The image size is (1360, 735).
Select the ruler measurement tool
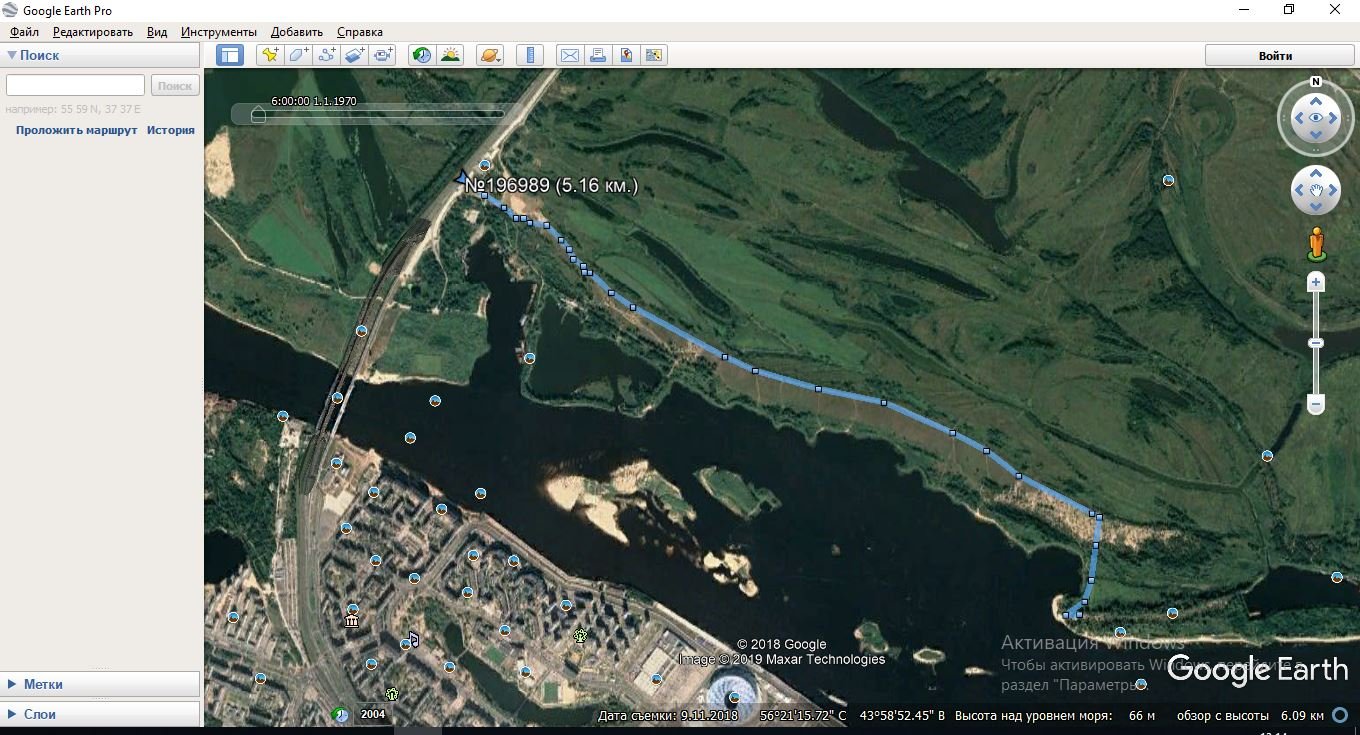pyautogui.click(x=530, y=56)
